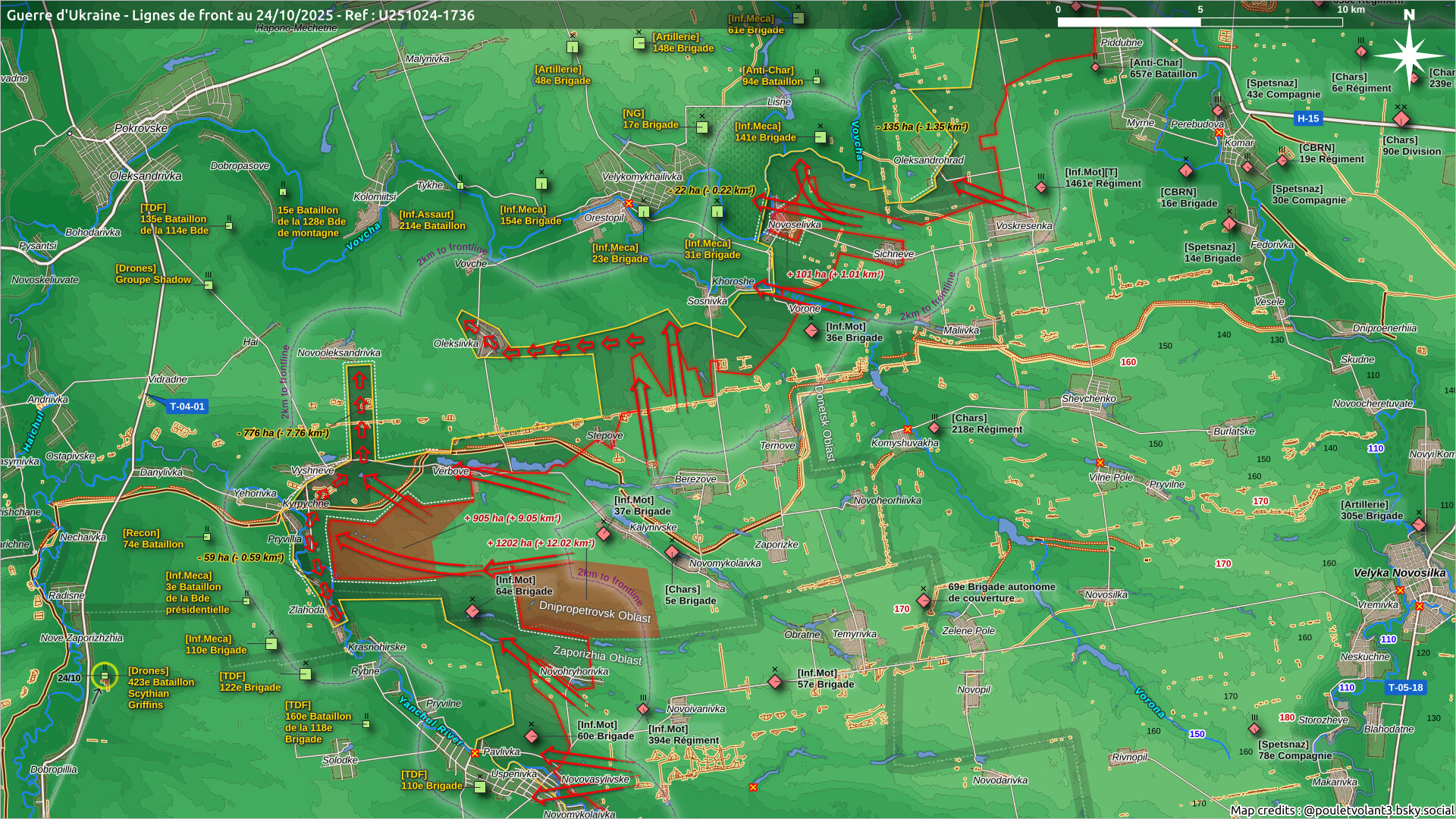1456x819 pixels.
Task: Click the 48e Brigade artillery unit icon
Action: coord(573,47)
